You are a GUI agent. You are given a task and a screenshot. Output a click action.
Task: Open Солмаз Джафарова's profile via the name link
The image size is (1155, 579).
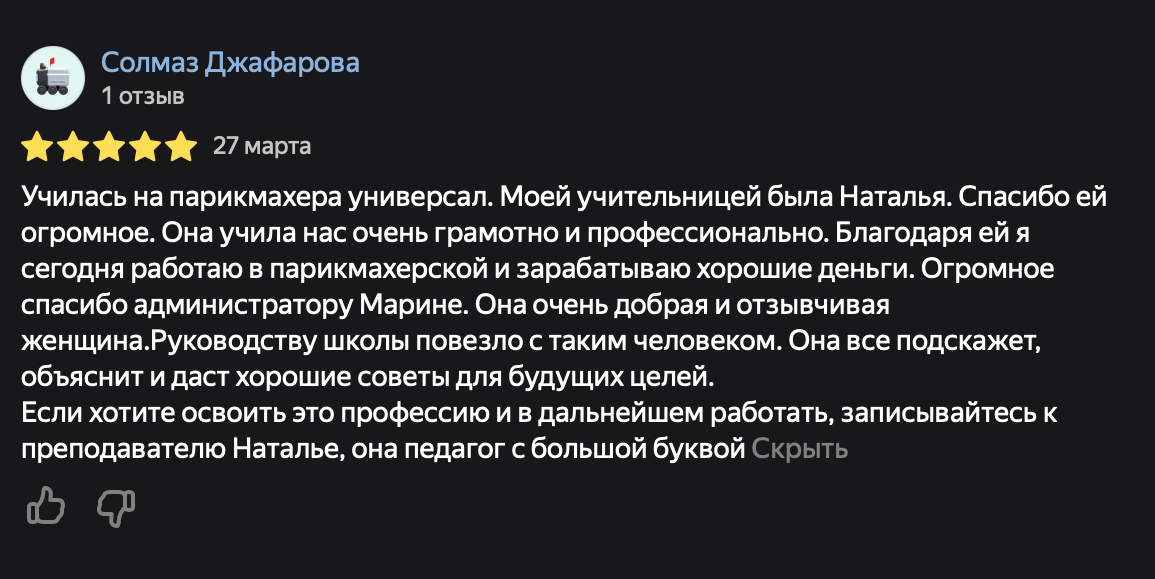(230, 63)
